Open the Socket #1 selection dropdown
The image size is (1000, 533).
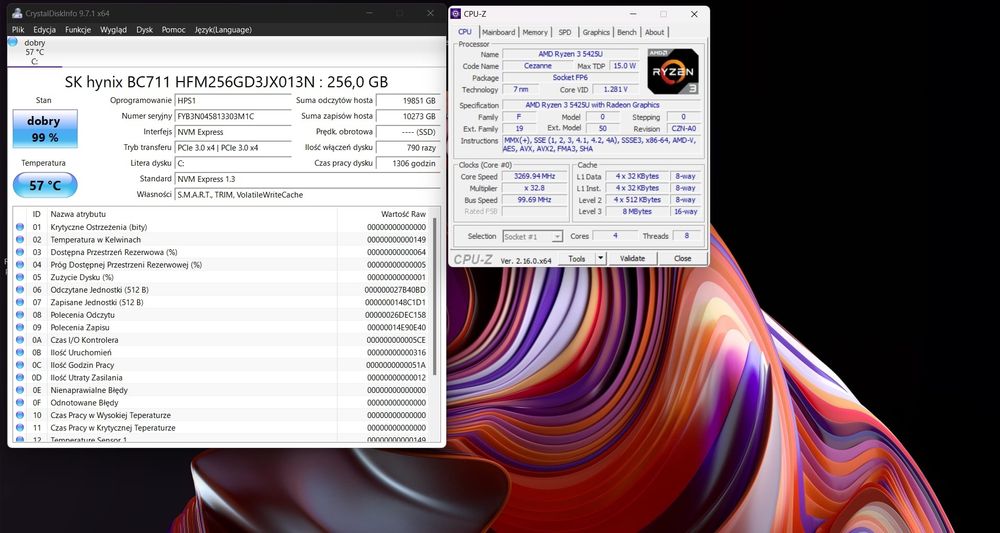533,237
